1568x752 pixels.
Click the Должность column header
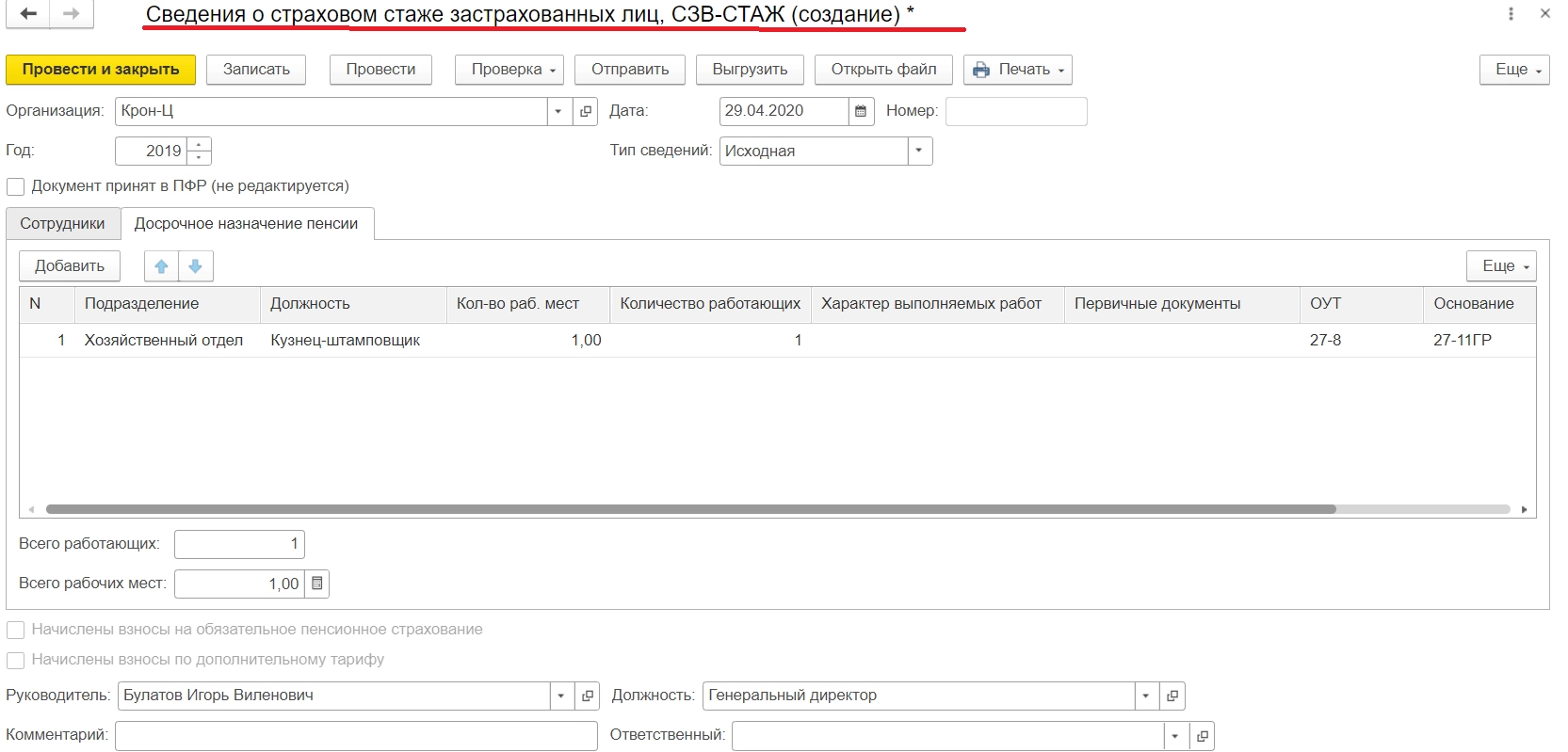353,304
